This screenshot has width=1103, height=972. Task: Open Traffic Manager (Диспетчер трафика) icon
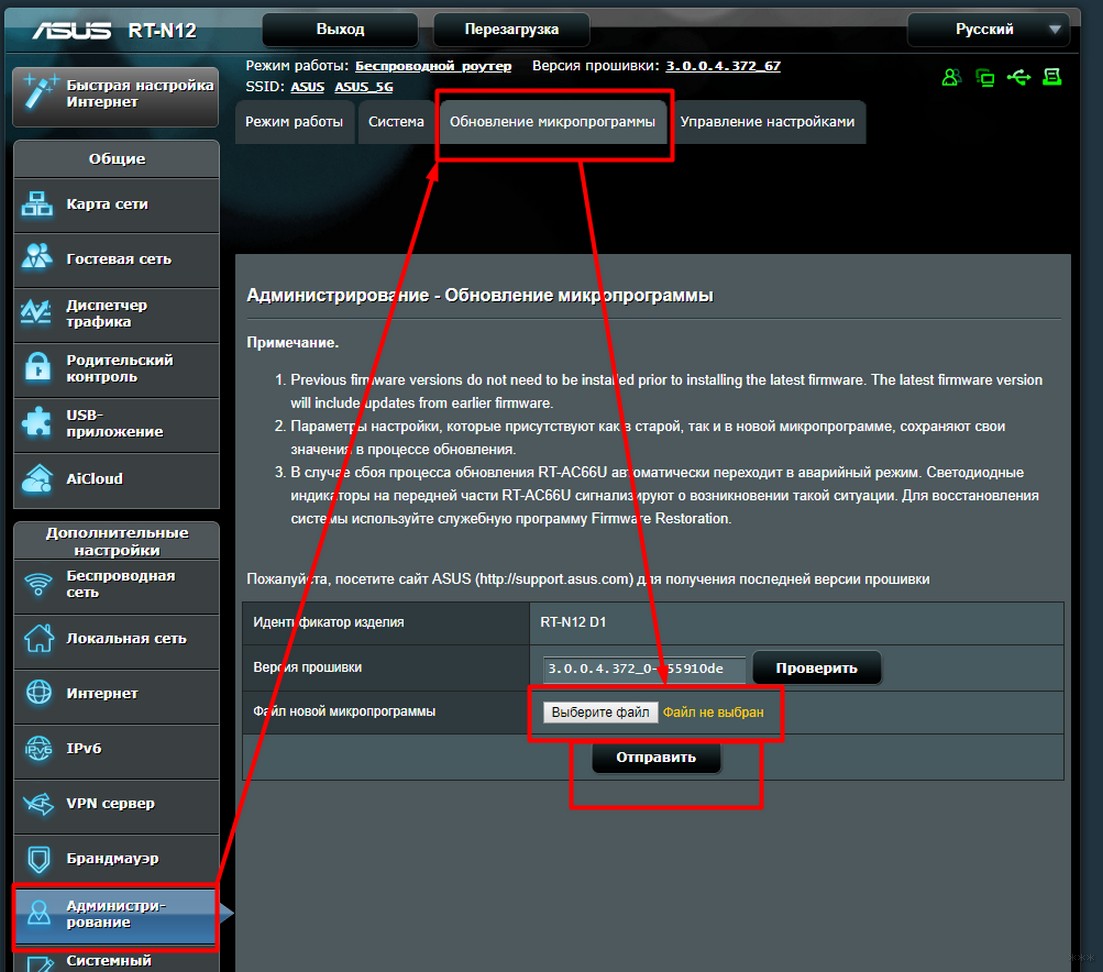coord(38,313)
